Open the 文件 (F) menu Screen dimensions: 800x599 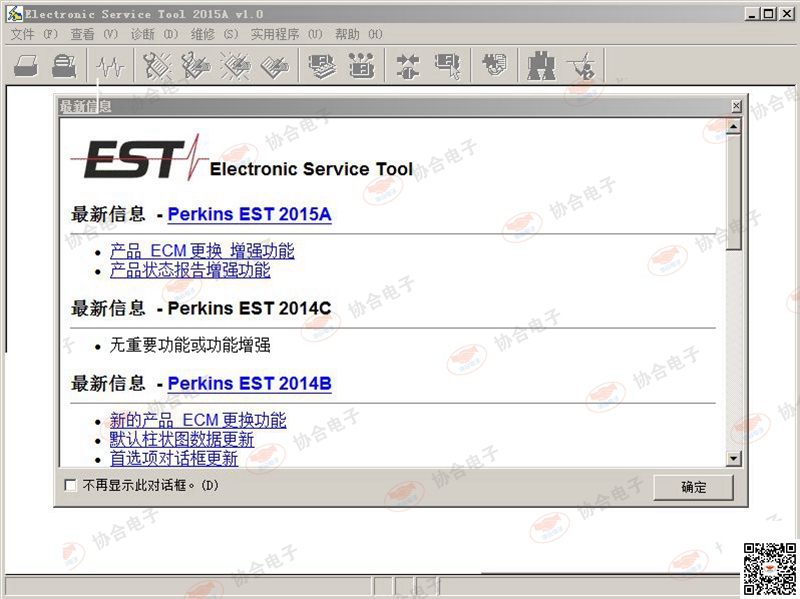coord(34,34)
